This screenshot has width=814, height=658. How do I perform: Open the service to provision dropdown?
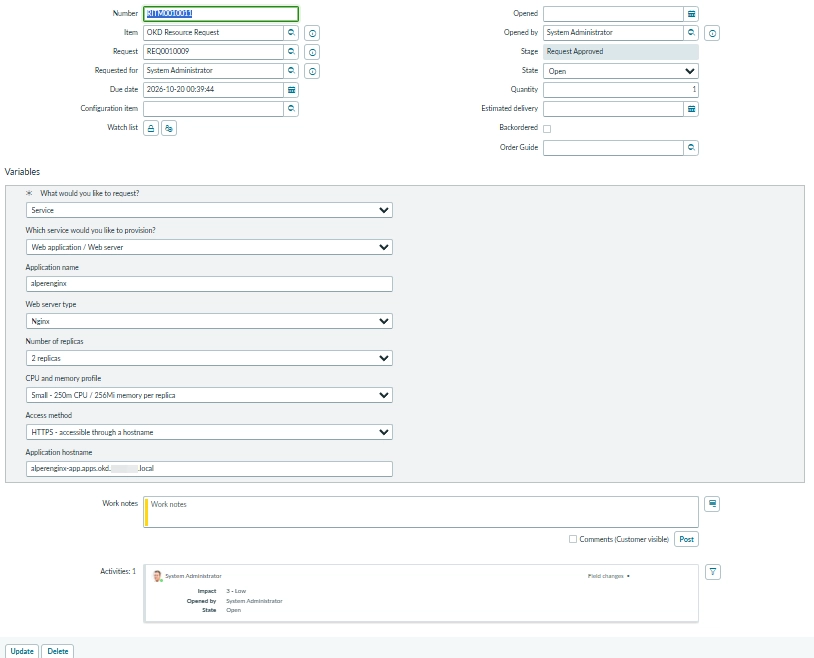point(209,247)
